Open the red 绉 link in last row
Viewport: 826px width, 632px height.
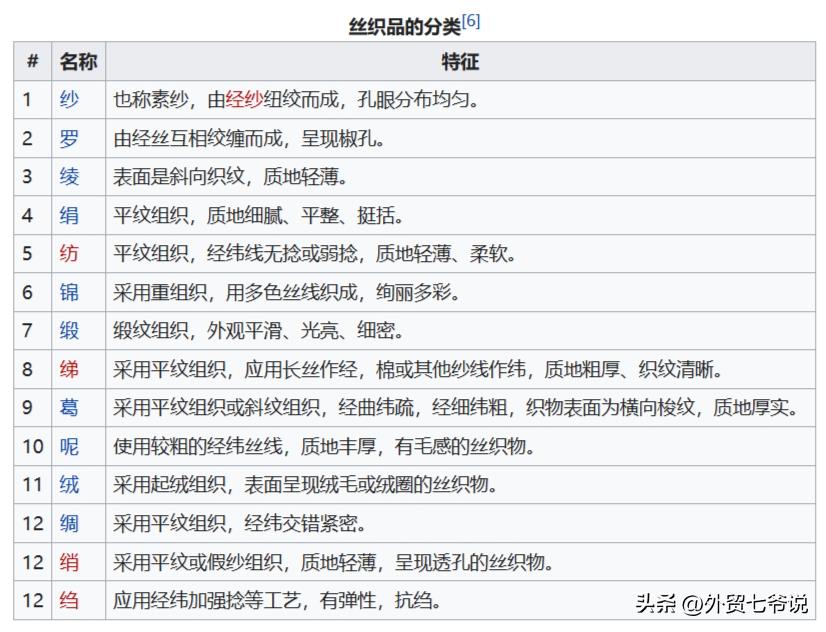(69, 601)
